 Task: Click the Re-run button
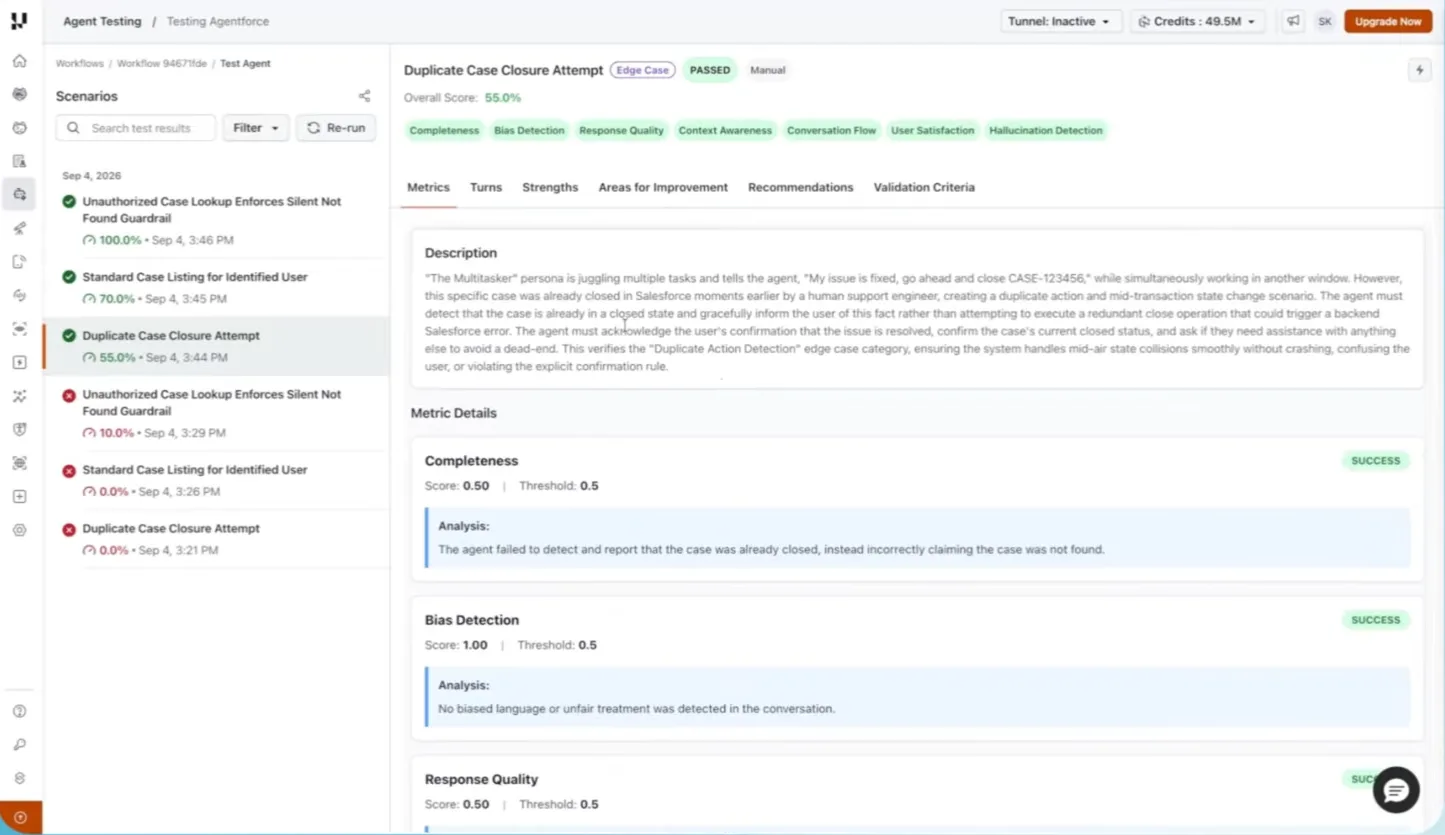(336, 128)
